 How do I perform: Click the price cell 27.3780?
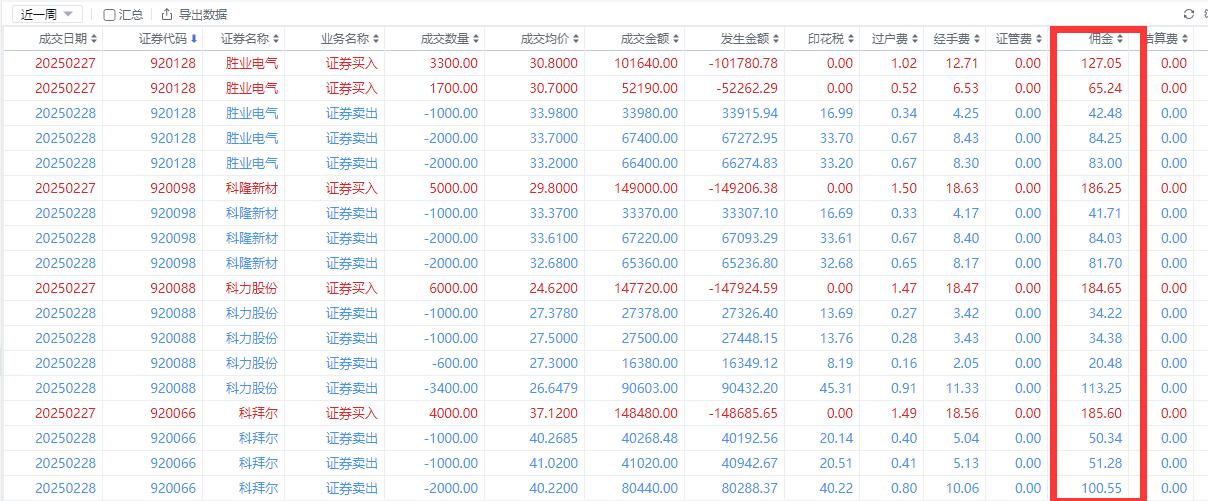tap(555, 313)
